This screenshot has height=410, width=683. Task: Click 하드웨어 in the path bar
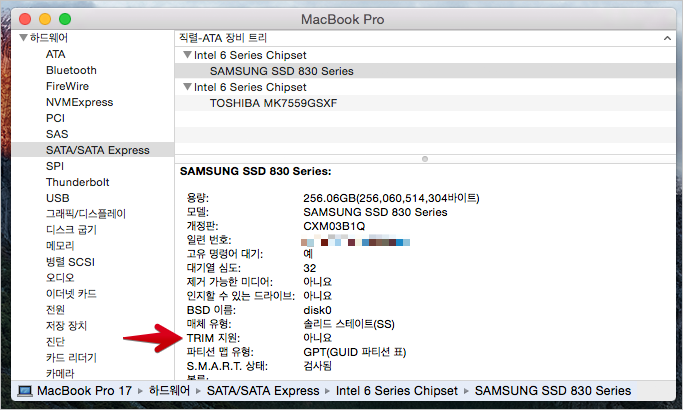pos(169,390)
